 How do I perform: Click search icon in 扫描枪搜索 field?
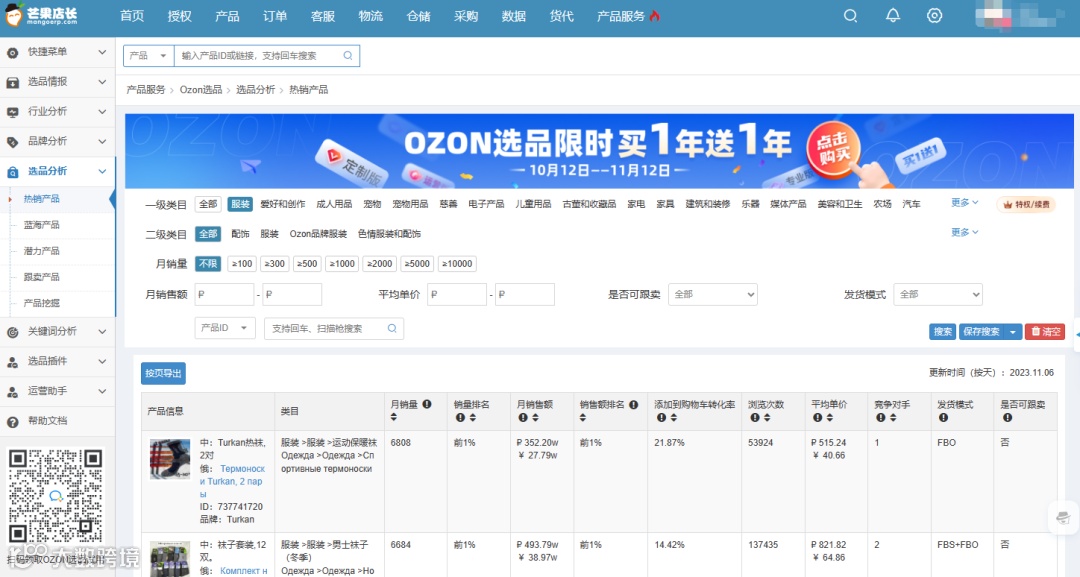pyautogui.click(x=392, y=328)
